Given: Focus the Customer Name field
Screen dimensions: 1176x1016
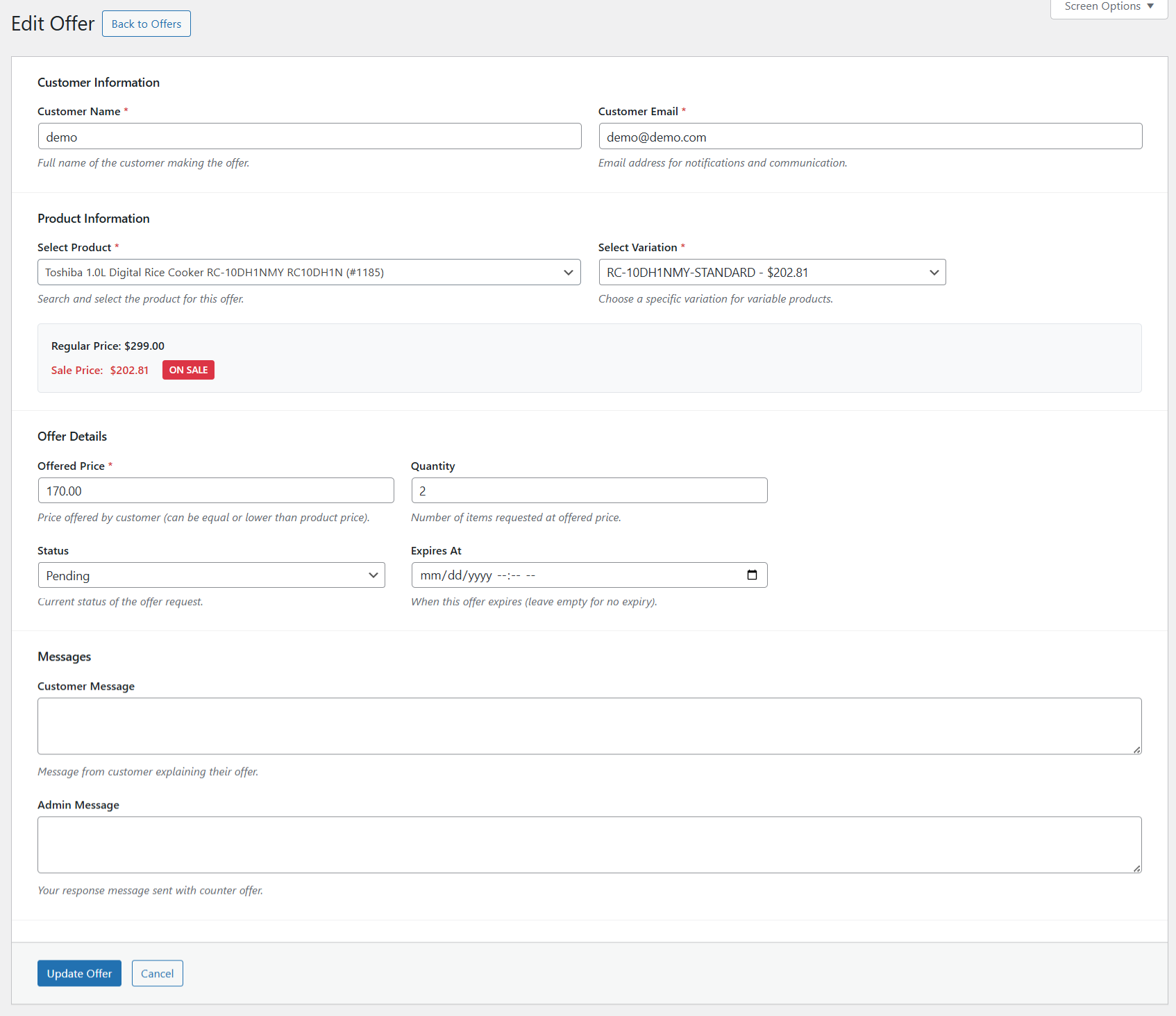Looking at the screenshot, I should click(309, 137).
